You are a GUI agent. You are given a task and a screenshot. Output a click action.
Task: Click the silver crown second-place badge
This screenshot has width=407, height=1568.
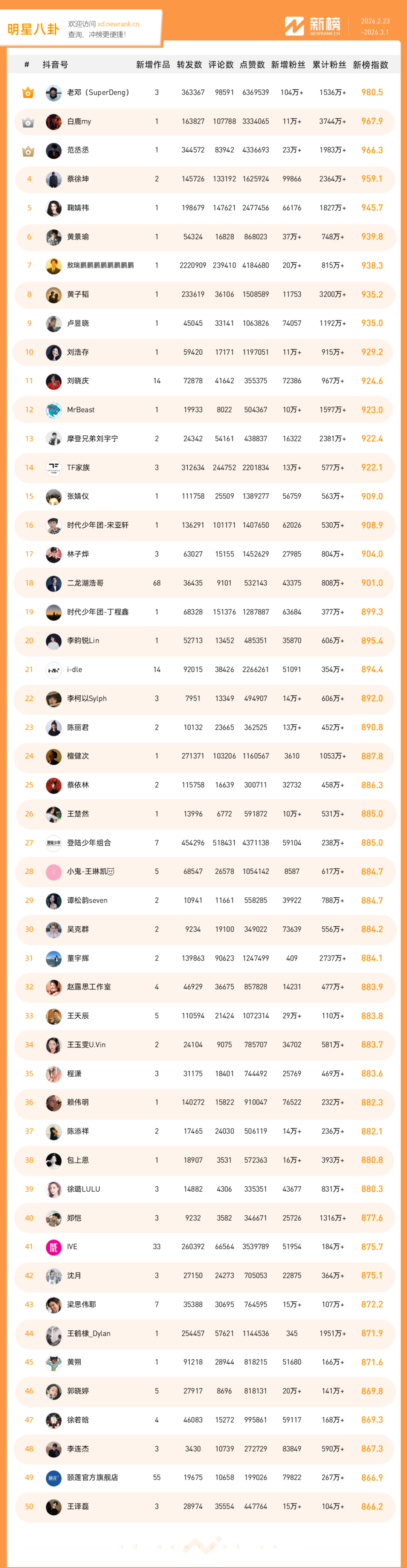pyautogui.click(x=28, y=122)
